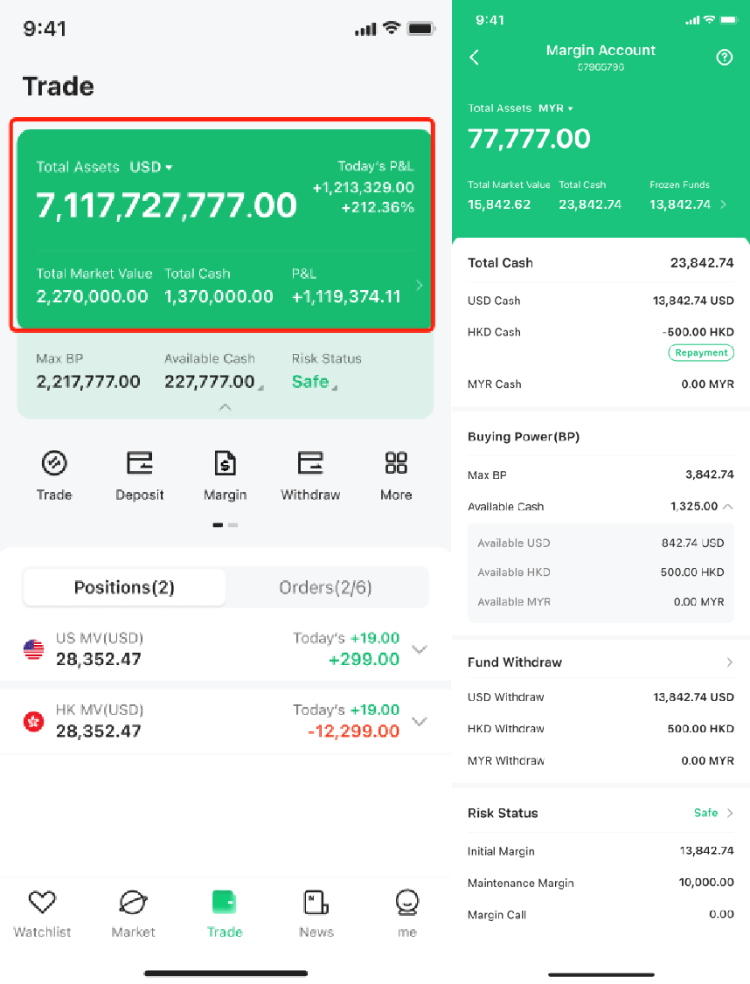
Task: Tap the Hong Kong flag icon
Action: tap(33, 722)
